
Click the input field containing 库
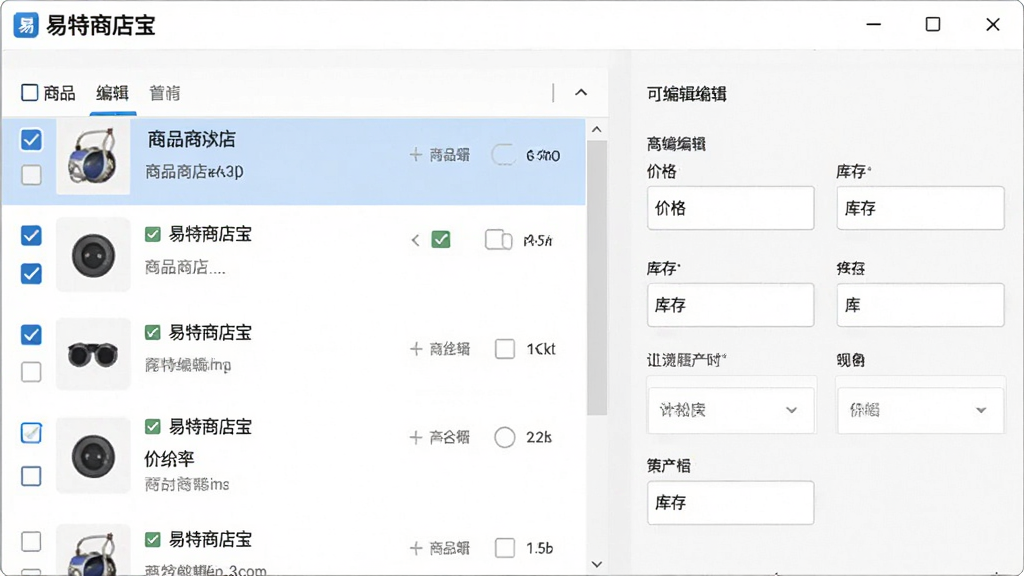(920, 305)
